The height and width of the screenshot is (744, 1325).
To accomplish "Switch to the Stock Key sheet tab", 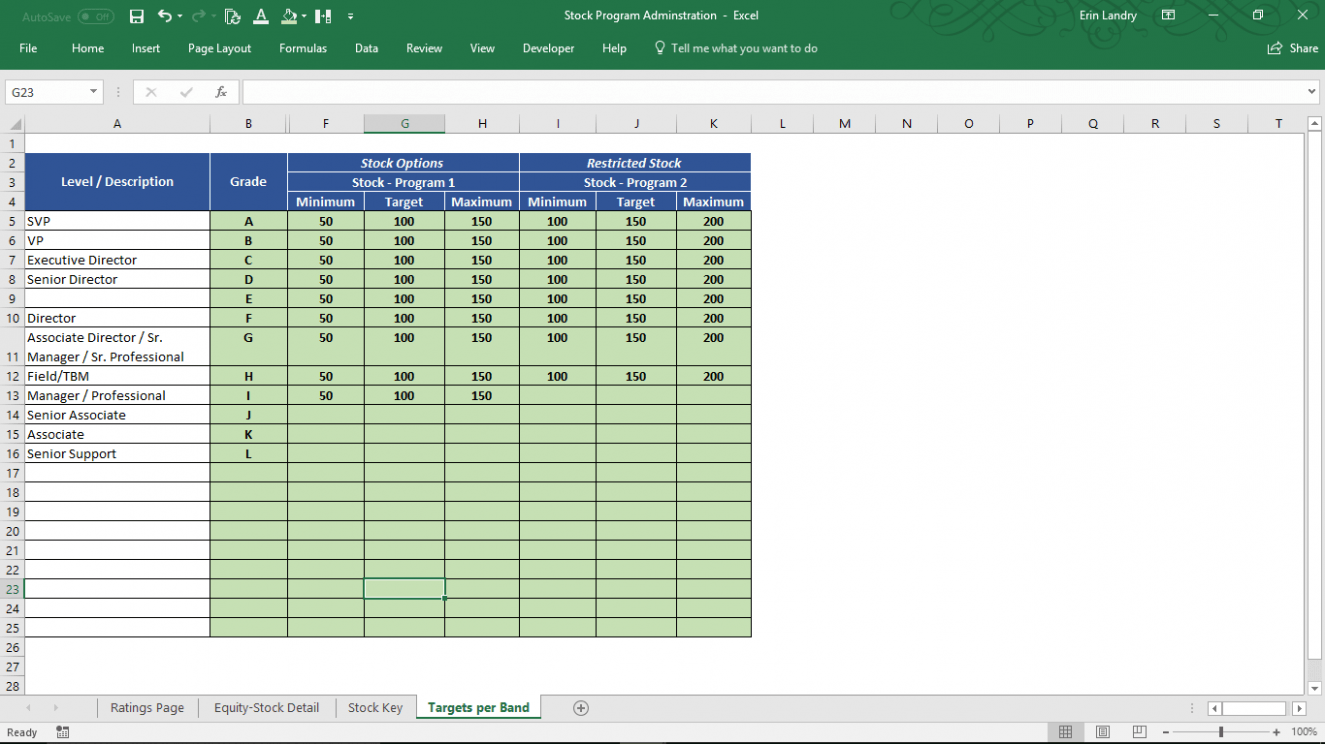I will (375, 707).
